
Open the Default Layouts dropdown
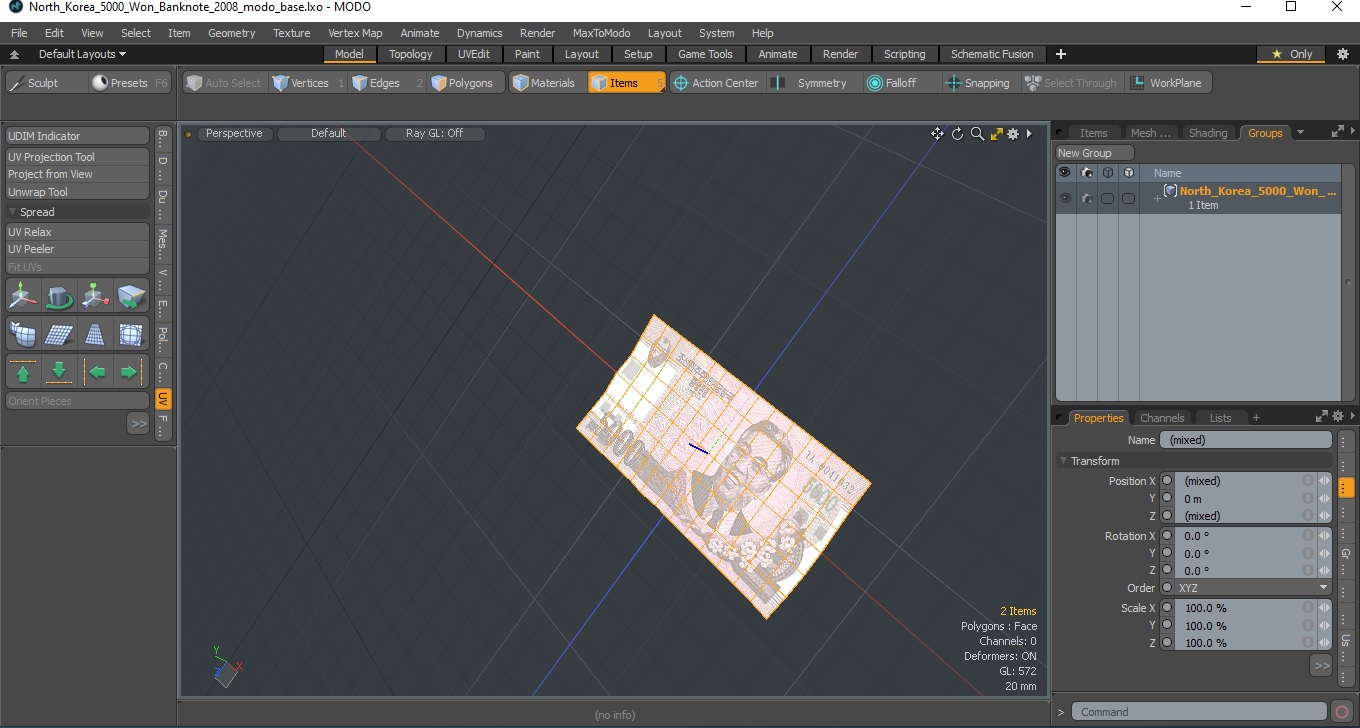[x=82, y=54]
